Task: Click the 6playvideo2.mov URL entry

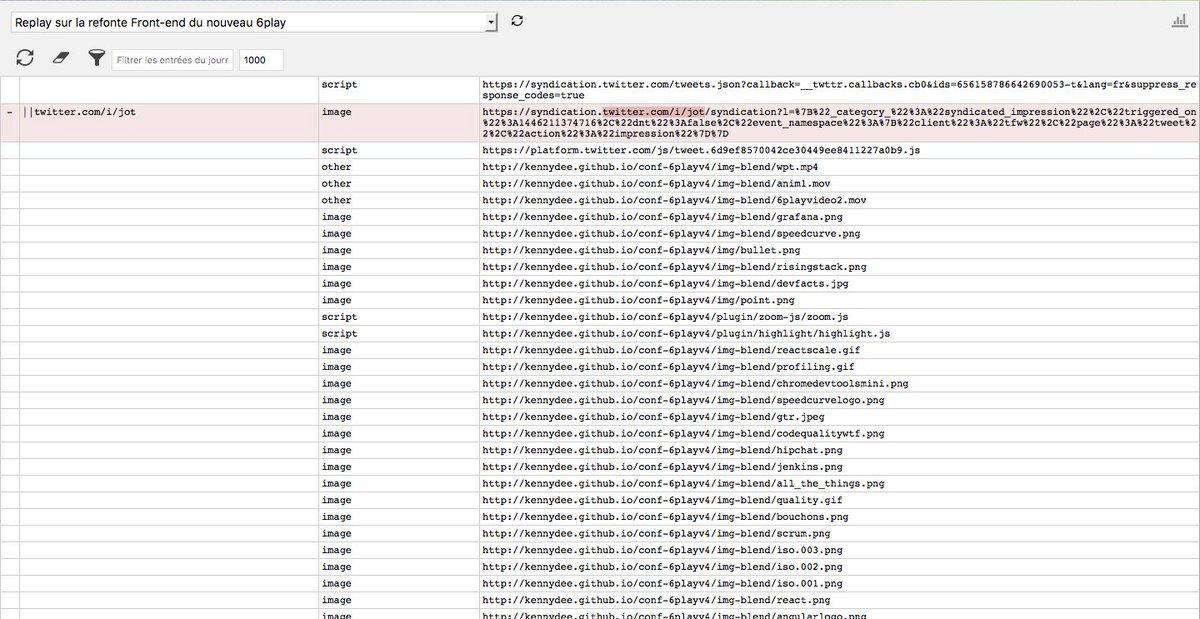Action: point(839,200)
